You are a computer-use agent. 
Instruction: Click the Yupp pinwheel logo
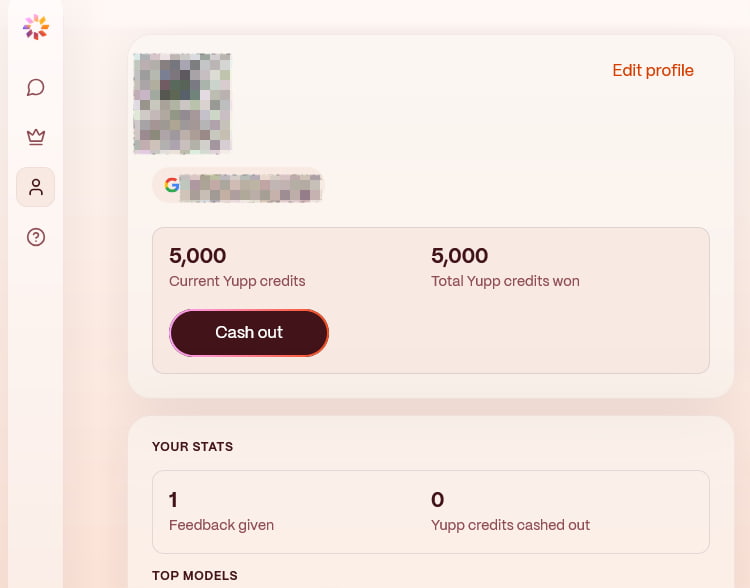(36, 27)
